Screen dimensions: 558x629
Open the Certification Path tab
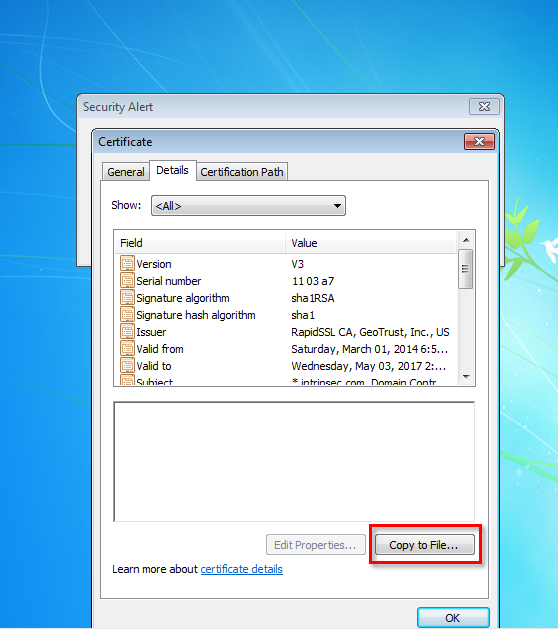(x=242, y=172)
